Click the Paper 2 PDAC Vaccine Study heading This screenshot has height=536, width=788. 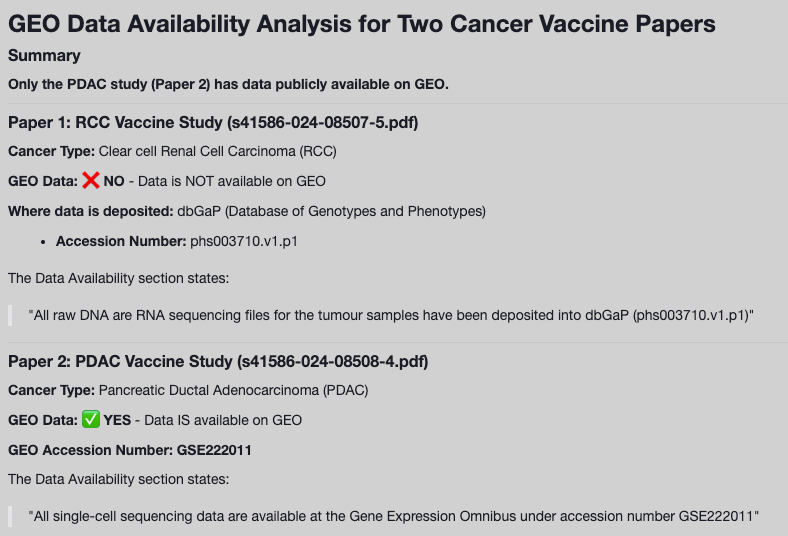218,361
